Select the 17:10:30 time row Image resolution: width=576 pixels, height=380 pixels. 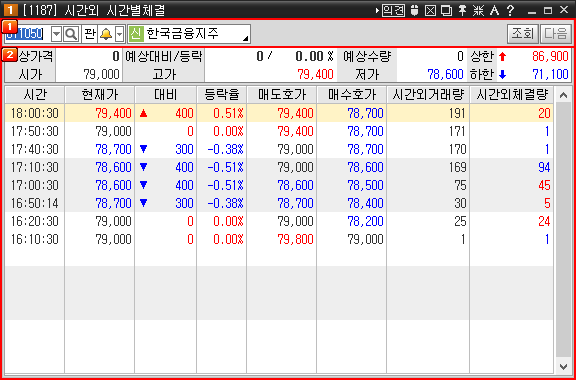tap(279, 167)
